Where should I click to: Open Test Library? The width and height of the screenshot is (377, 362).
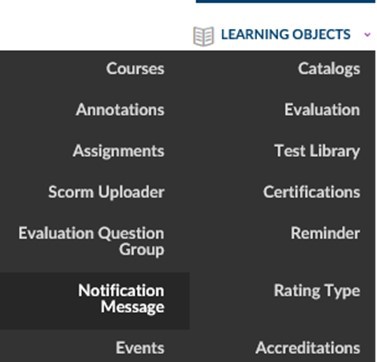tap(317, 151)
